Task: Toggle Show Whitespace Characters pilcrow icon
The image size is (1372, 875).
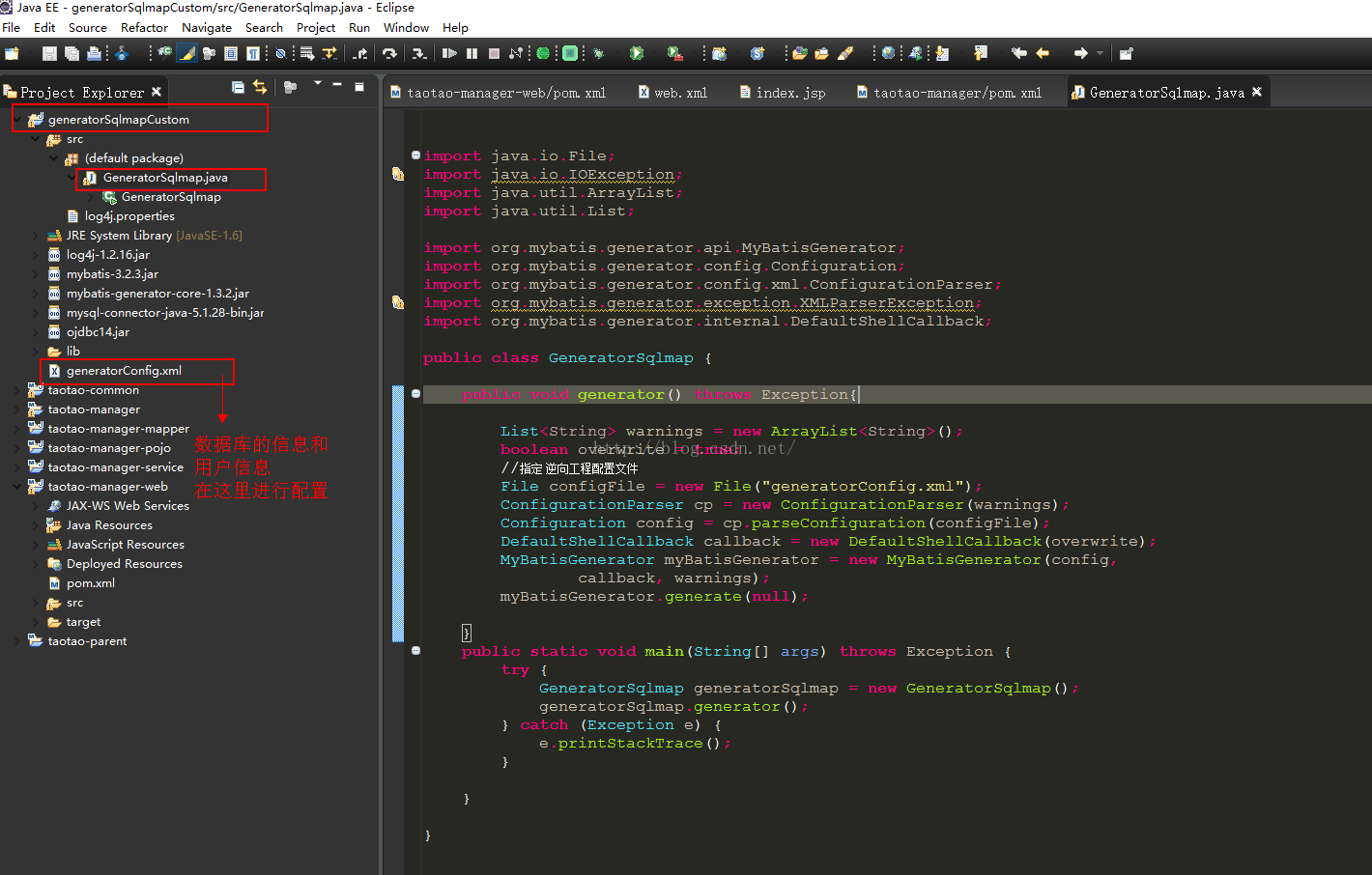Action: coord(252,54)
